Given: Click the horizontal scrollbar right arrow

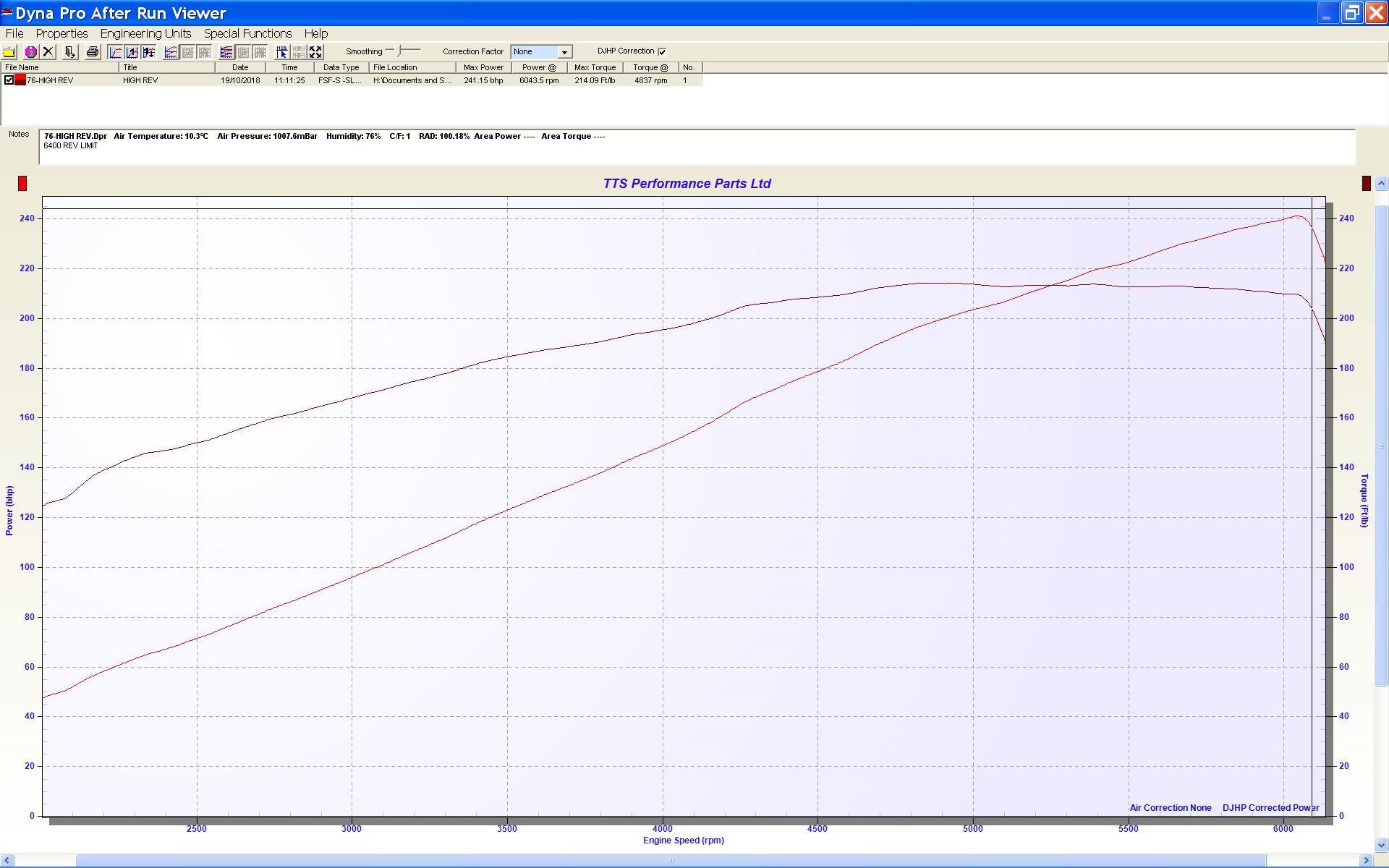Looking at the screenshot, I should 1367,860.
